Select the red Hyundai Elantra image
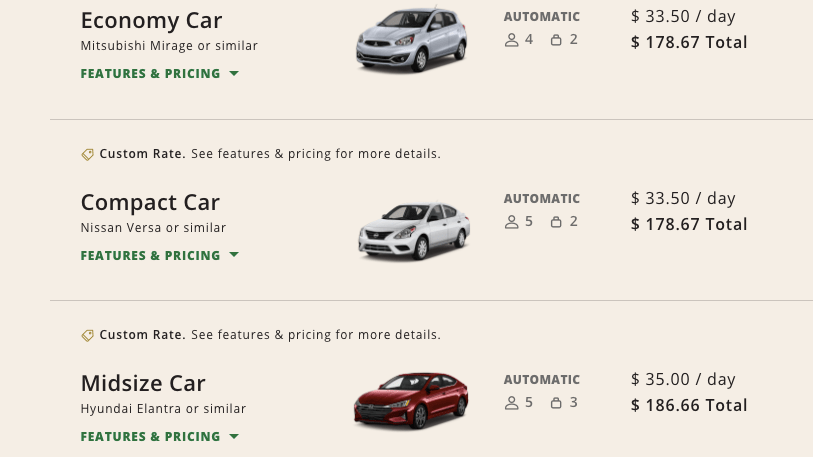 (x=411, y=401)
